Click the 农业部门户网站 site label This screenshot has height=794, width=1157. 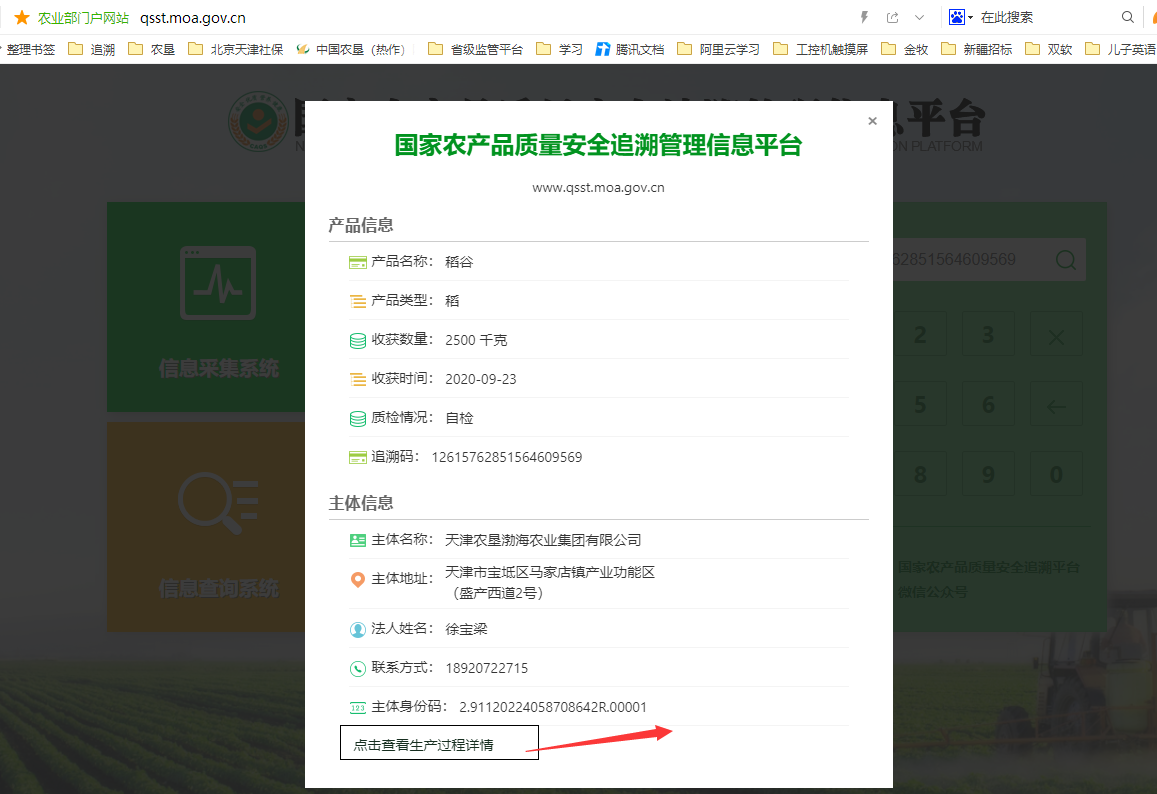point(83,18)
